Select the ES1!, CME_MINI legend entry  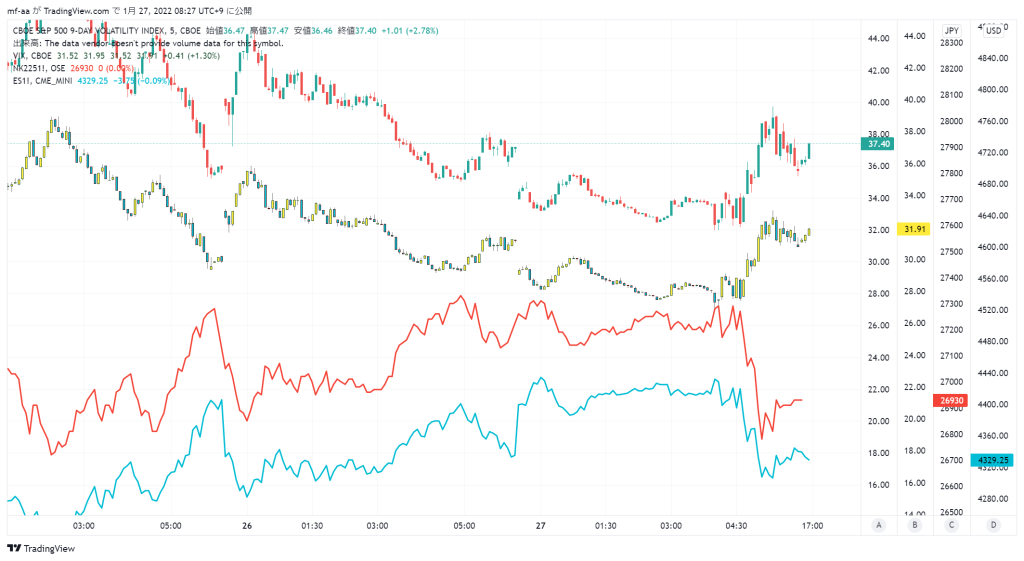42,81
